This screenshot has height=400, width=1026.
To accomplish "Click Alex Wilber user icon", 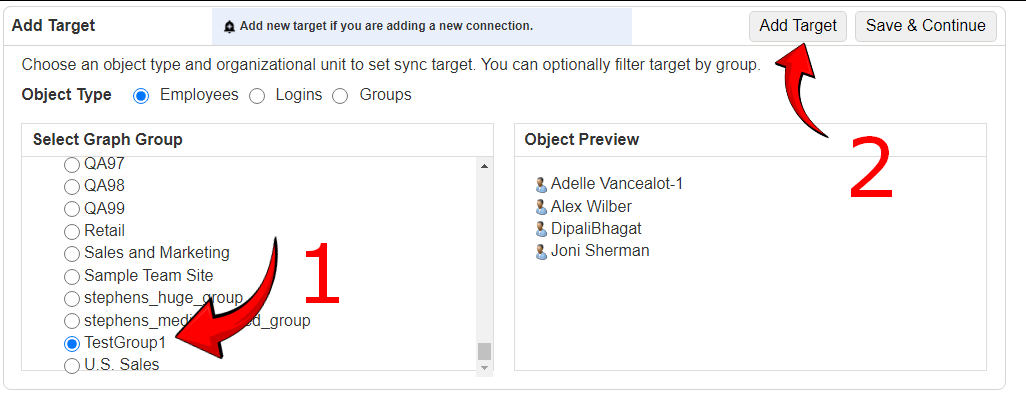I will pos(540,207).
